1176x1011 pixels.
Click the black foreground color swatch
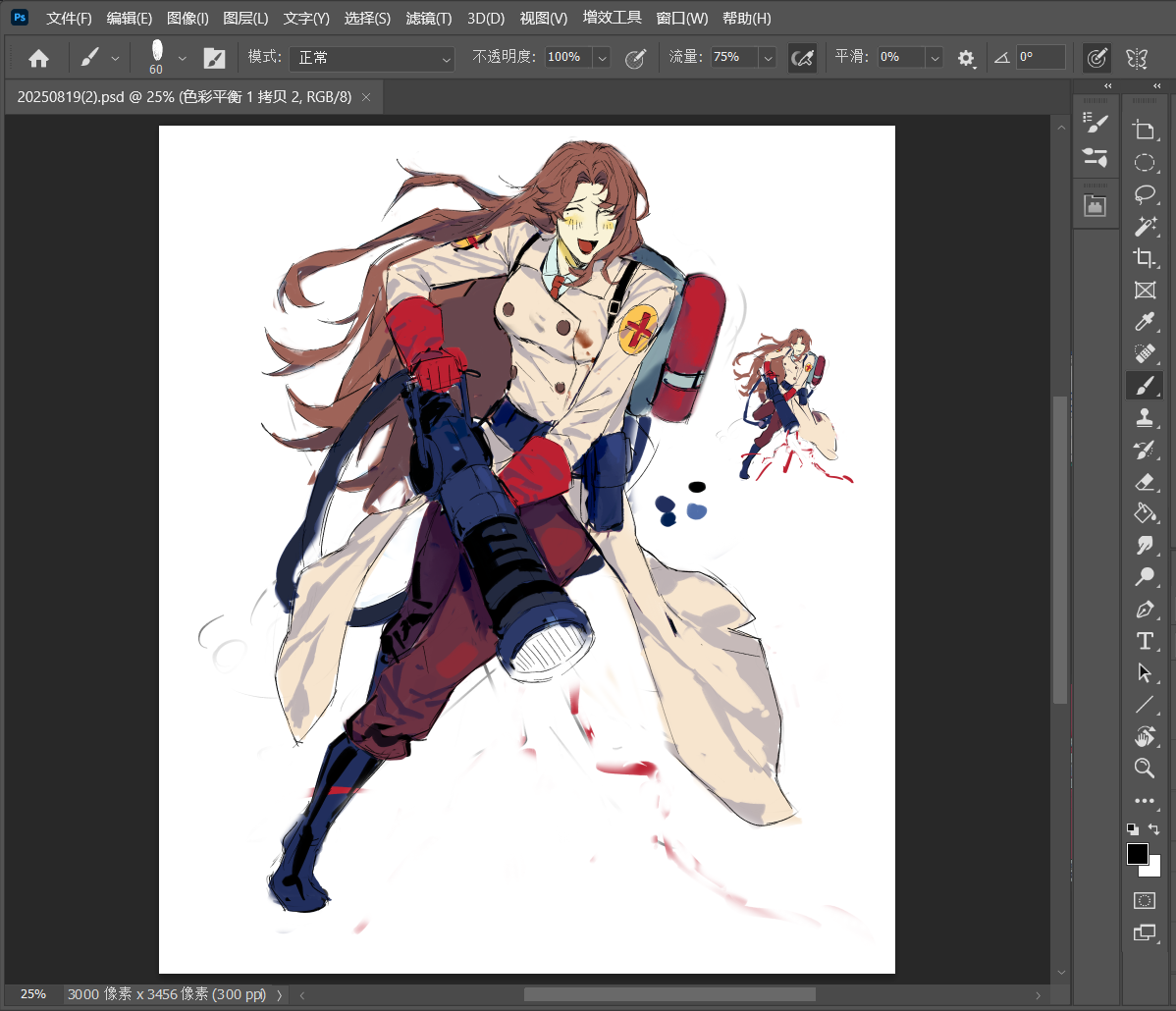click(x=1138, y=854)
